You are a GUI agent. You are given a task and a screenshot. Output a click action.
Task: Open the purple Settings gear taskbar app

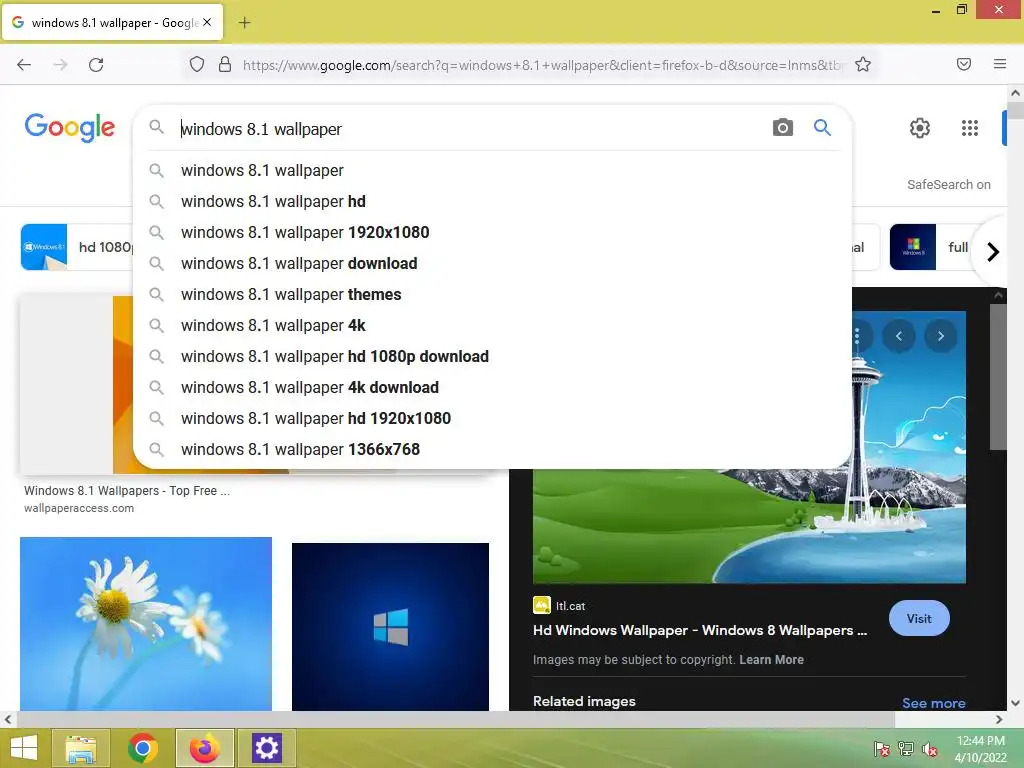[266, 748]
